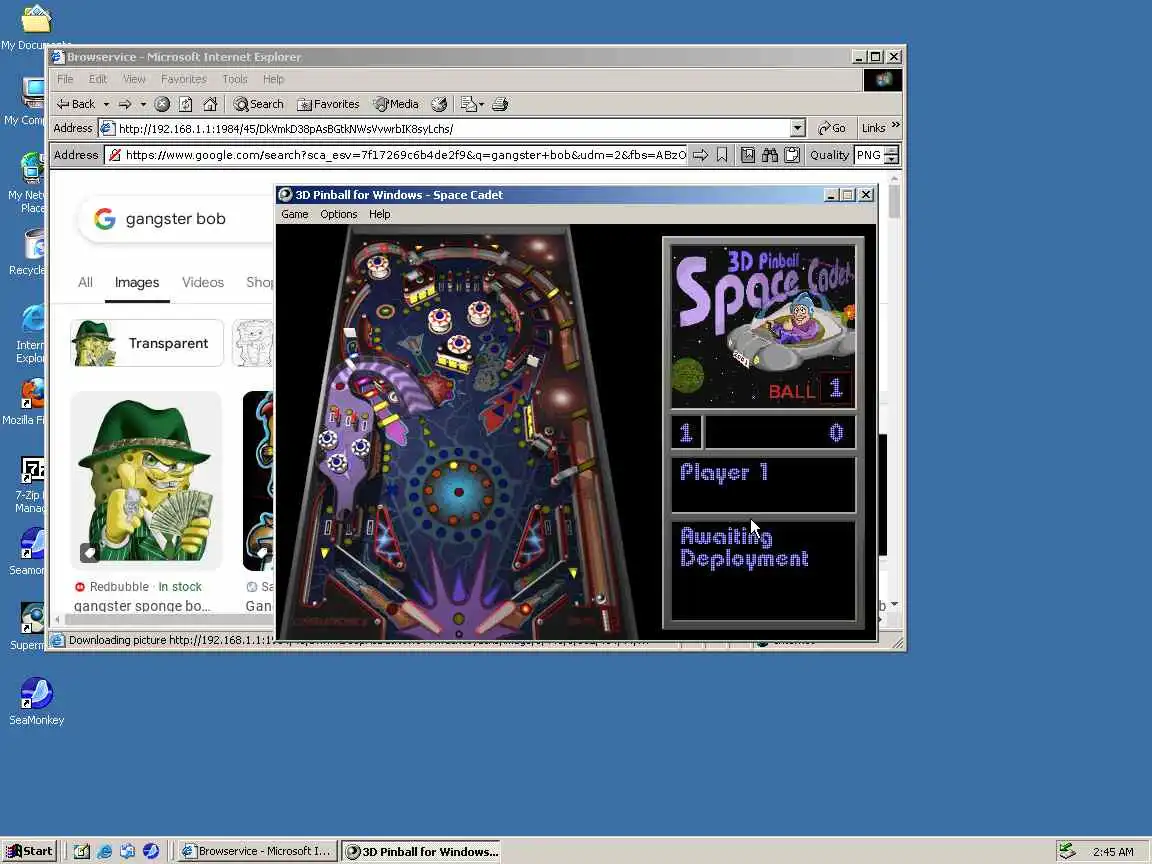Expand the Links toolbar chevron
Screen dimensions: 1152x864
coord(896,126)
